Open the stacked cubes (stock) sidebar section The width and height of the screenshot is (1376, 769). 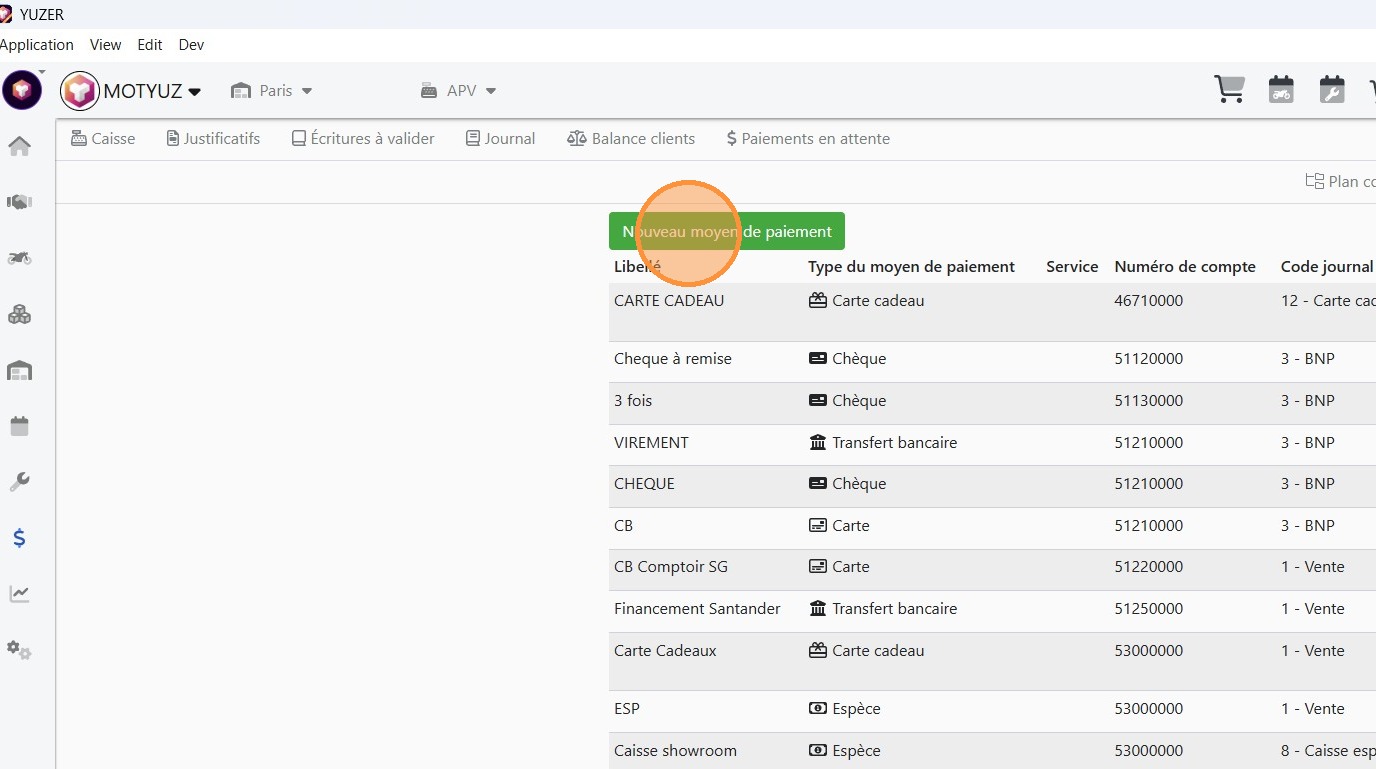click(x=20, y=314)
